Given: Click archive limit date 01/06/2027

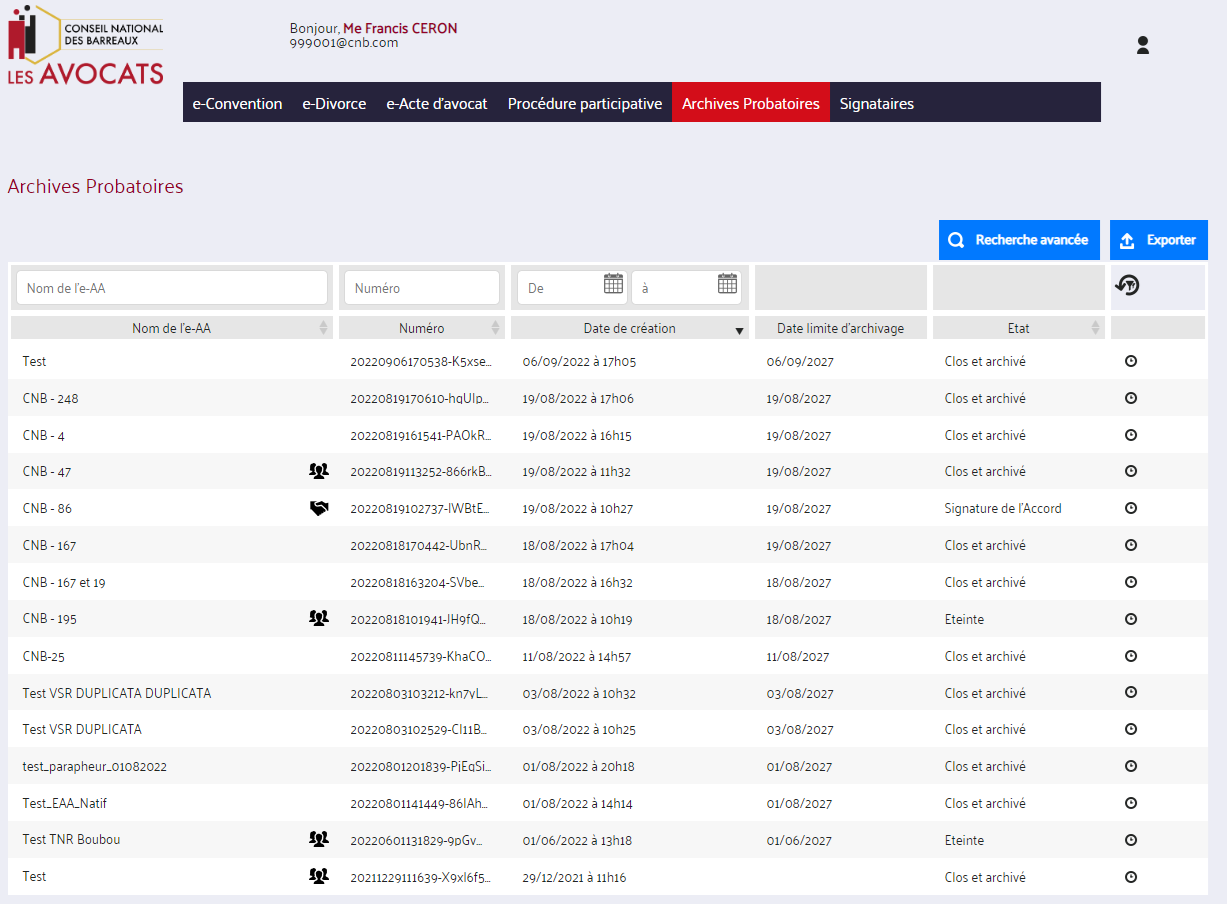Looking at the screenshot, I should [799, 840].
